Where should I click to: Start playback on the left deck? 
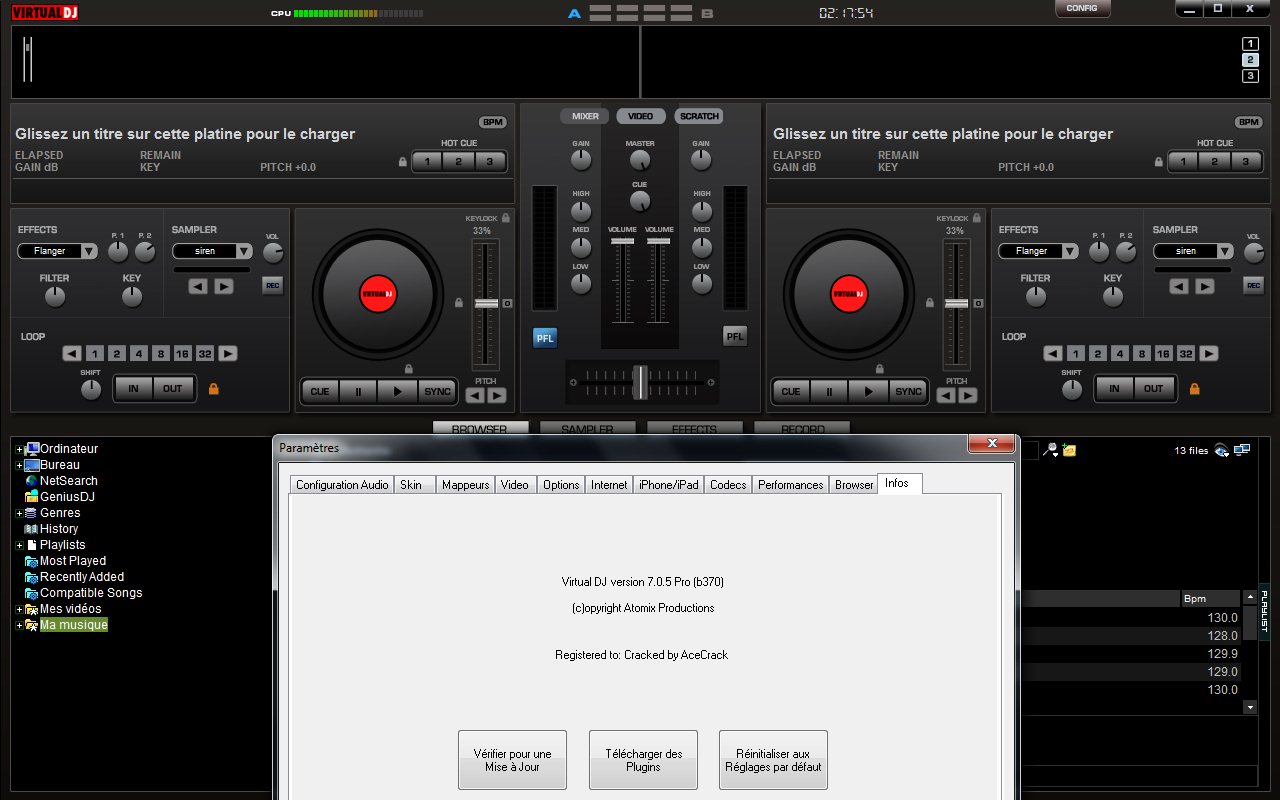(397, 391)
